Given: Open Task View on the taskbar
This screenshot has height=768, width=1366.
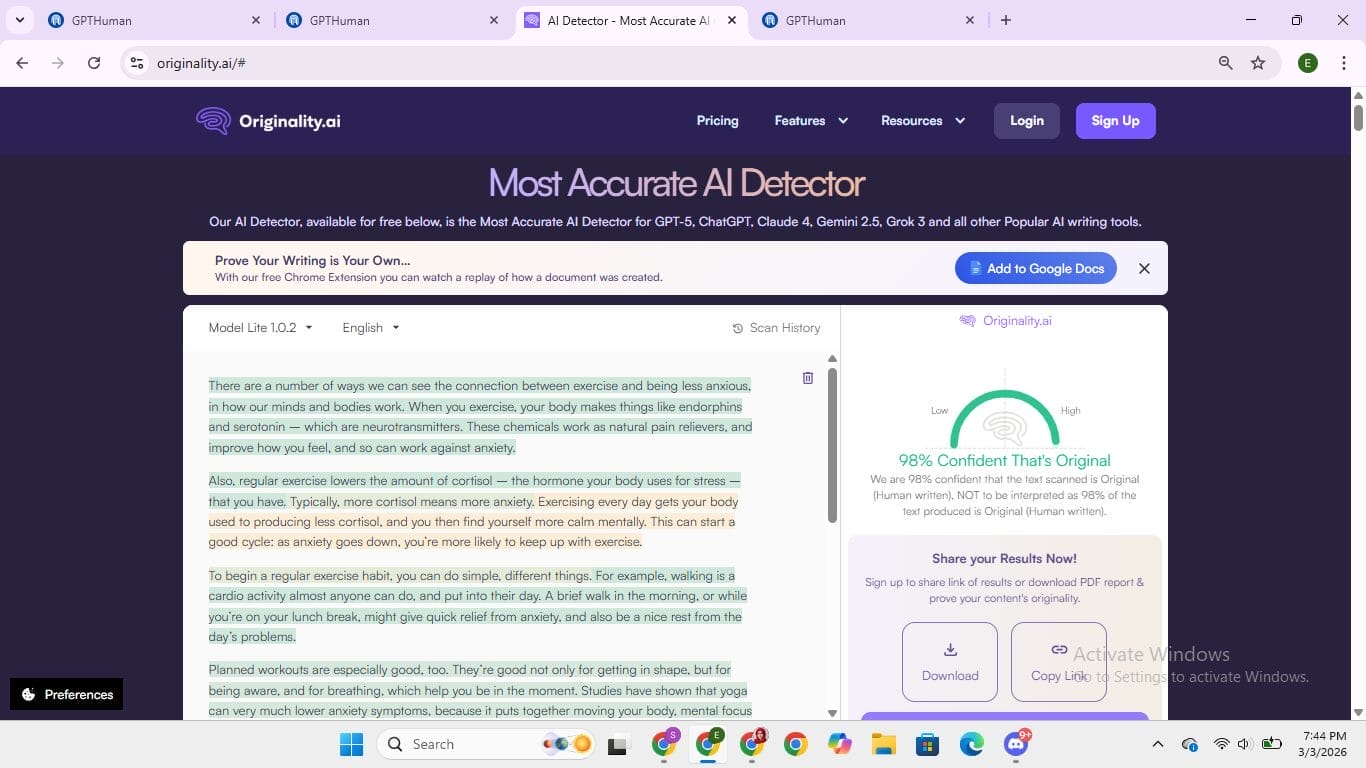Looking at the screenshot, I should pos(617,744).
